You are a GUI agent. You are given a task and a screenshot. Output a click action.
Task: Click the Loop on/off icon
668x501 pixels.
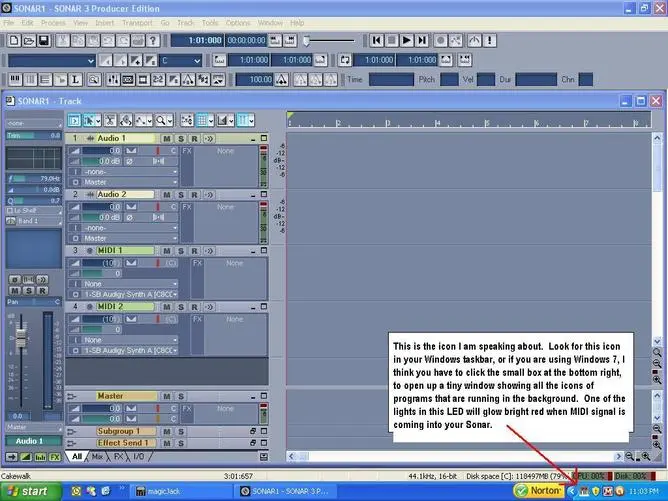(x=345, y=60)
